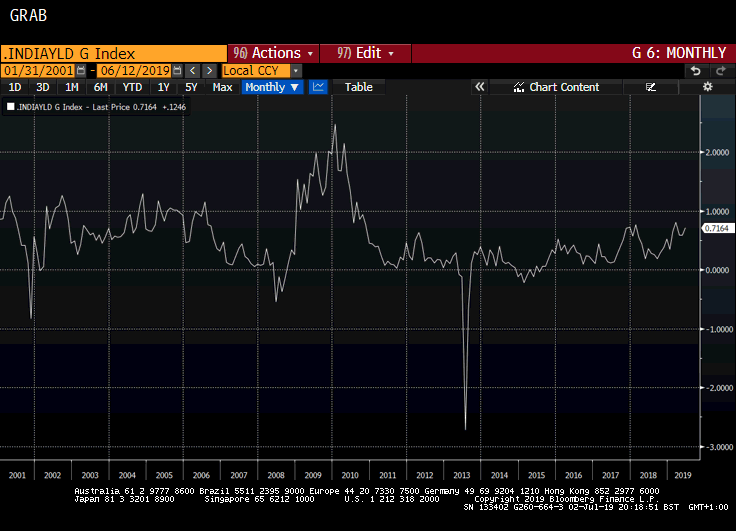Expand the Actions dropdown menu

(x=274, y=53)
